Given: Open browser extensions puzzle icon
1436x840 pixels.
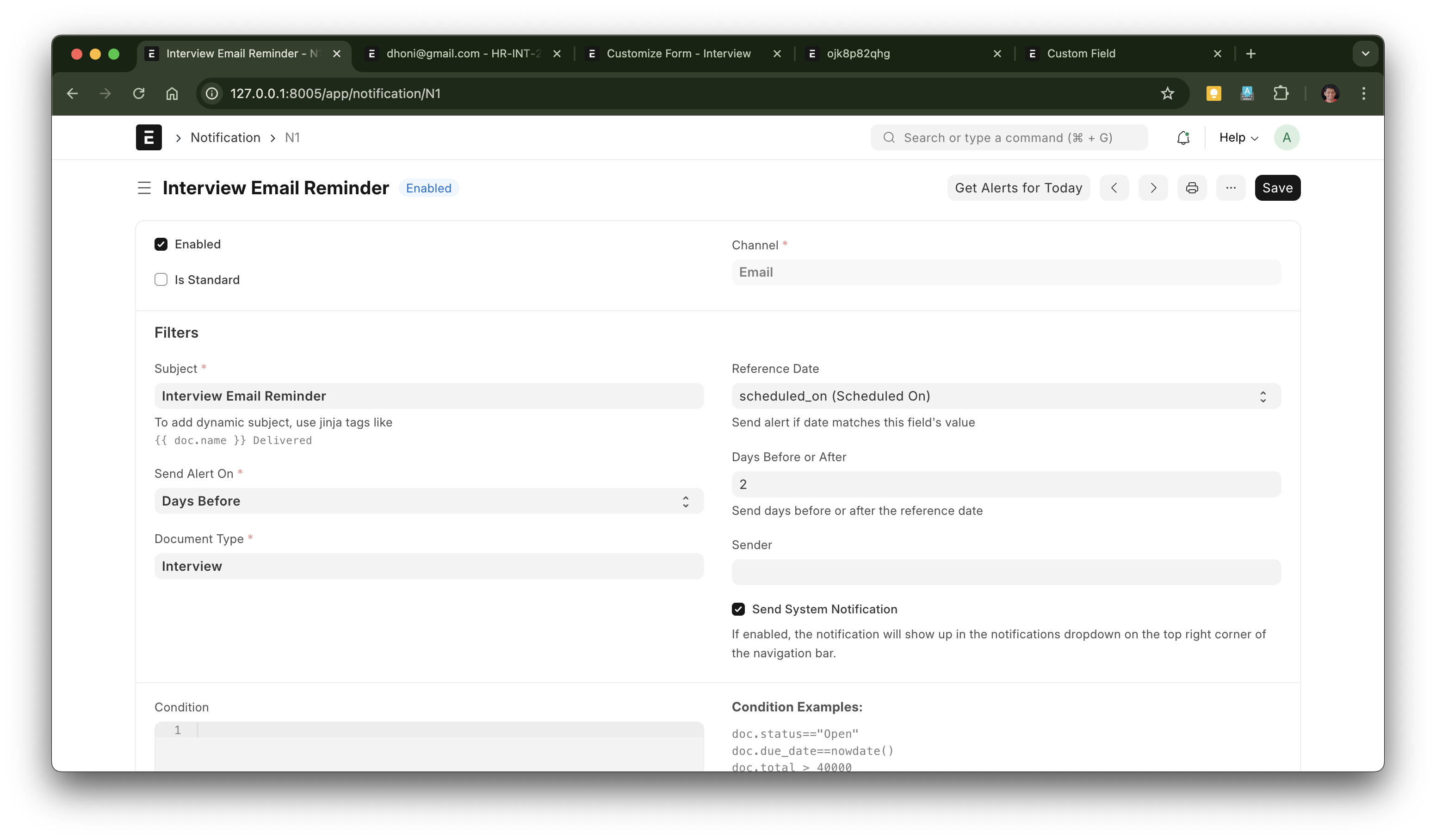Looking at the screenshot, I should pyautogui.click(x=1281, y=93).
